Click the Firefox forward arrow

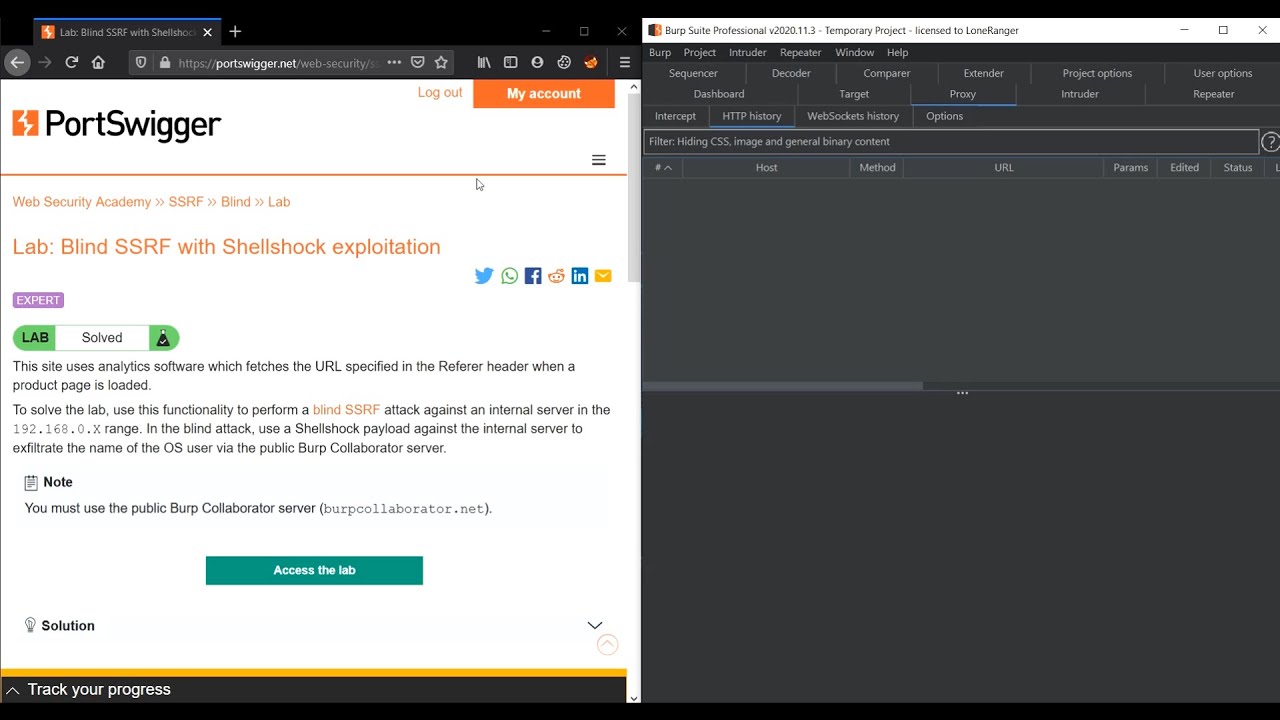(x=44, y=62)
